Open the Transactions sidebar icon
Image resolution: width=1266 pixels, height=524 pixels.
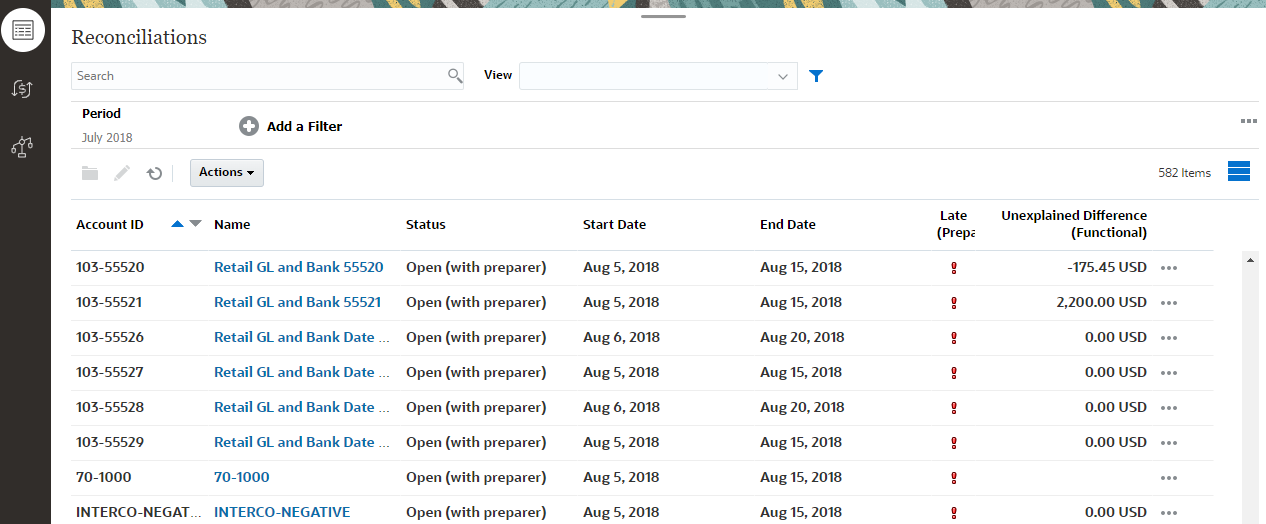point(24,89)
